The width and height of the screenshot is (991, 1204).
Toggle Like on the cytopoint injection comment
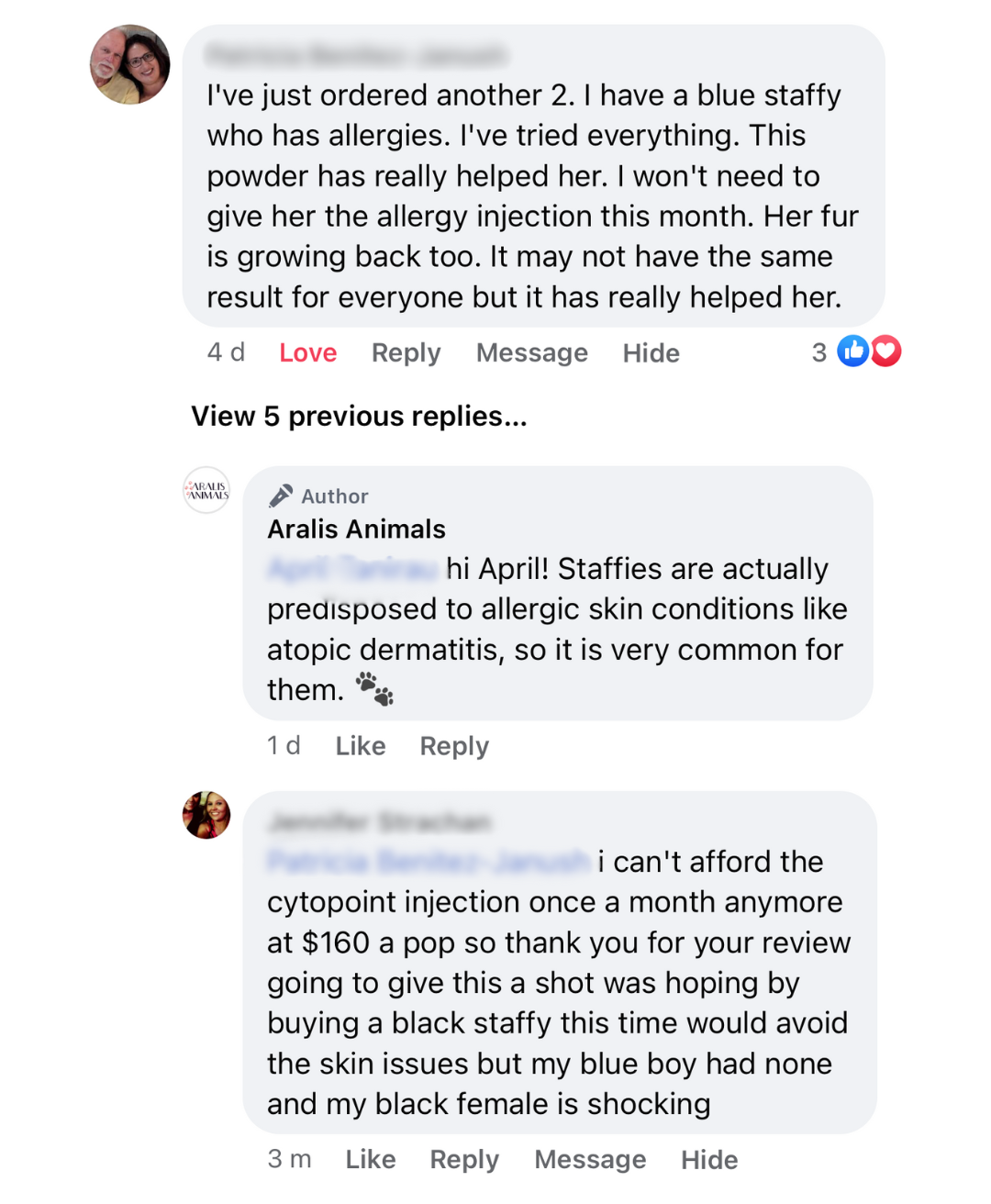[370, 1160]
